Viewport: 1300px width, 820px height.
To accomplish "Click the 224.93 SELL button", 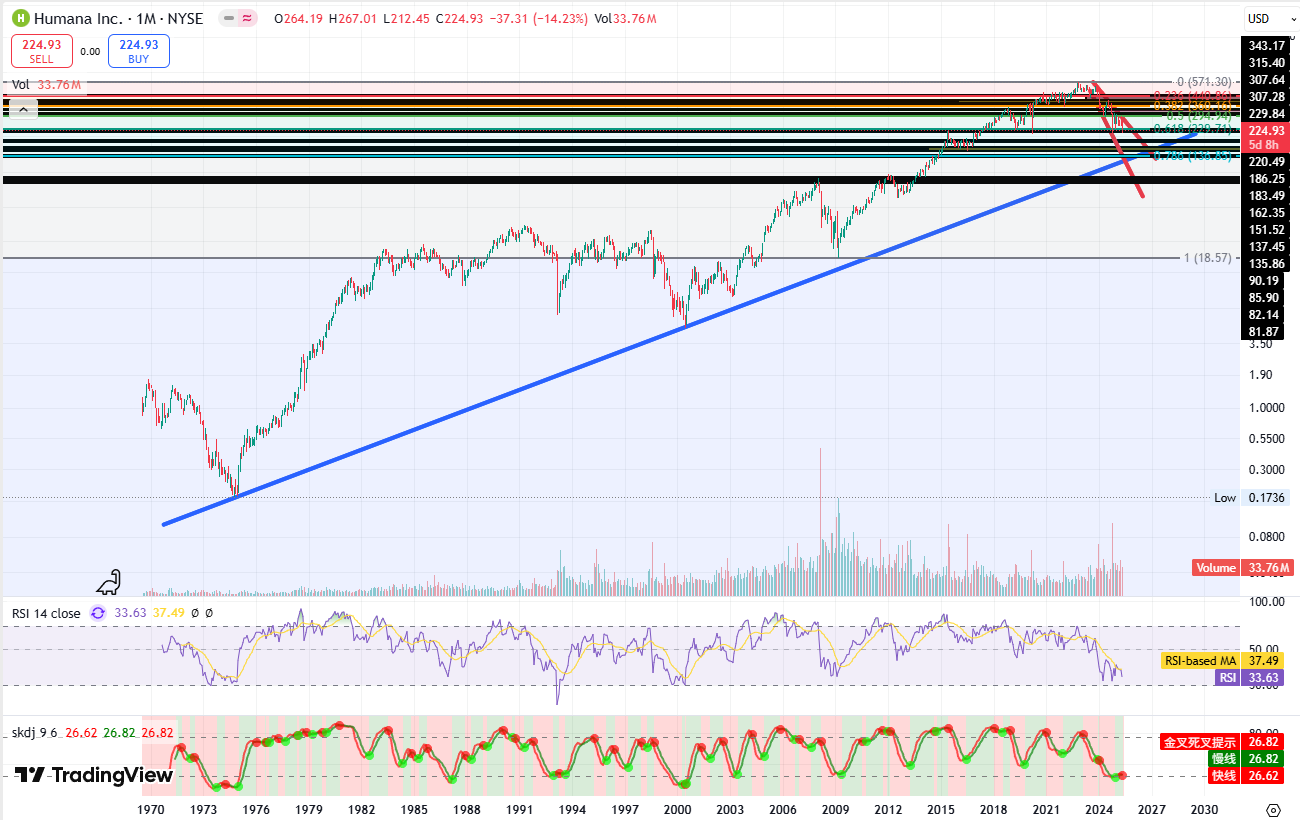I will point(41,51).
